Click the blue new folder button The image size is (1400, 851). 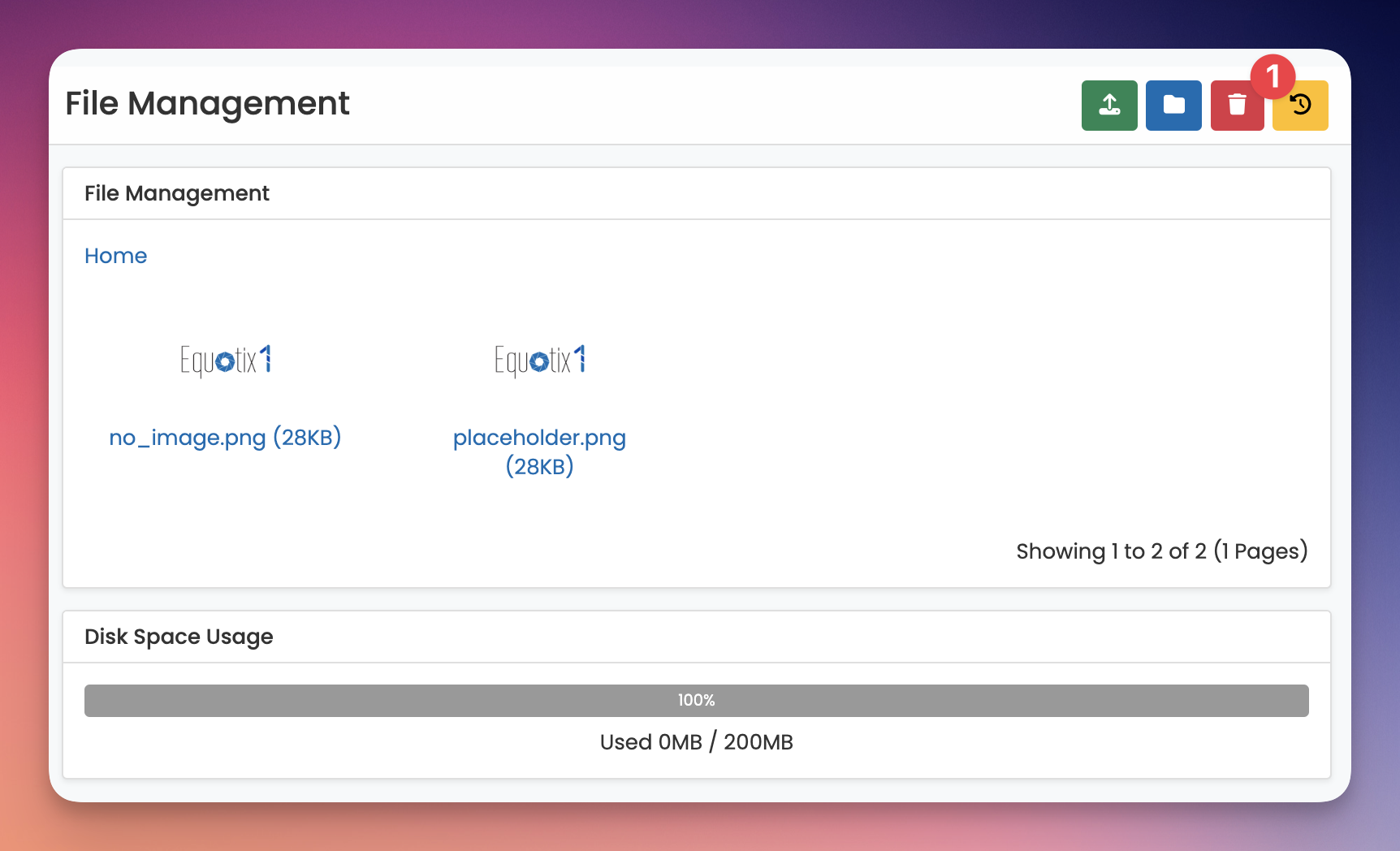tap(1173, 106)
